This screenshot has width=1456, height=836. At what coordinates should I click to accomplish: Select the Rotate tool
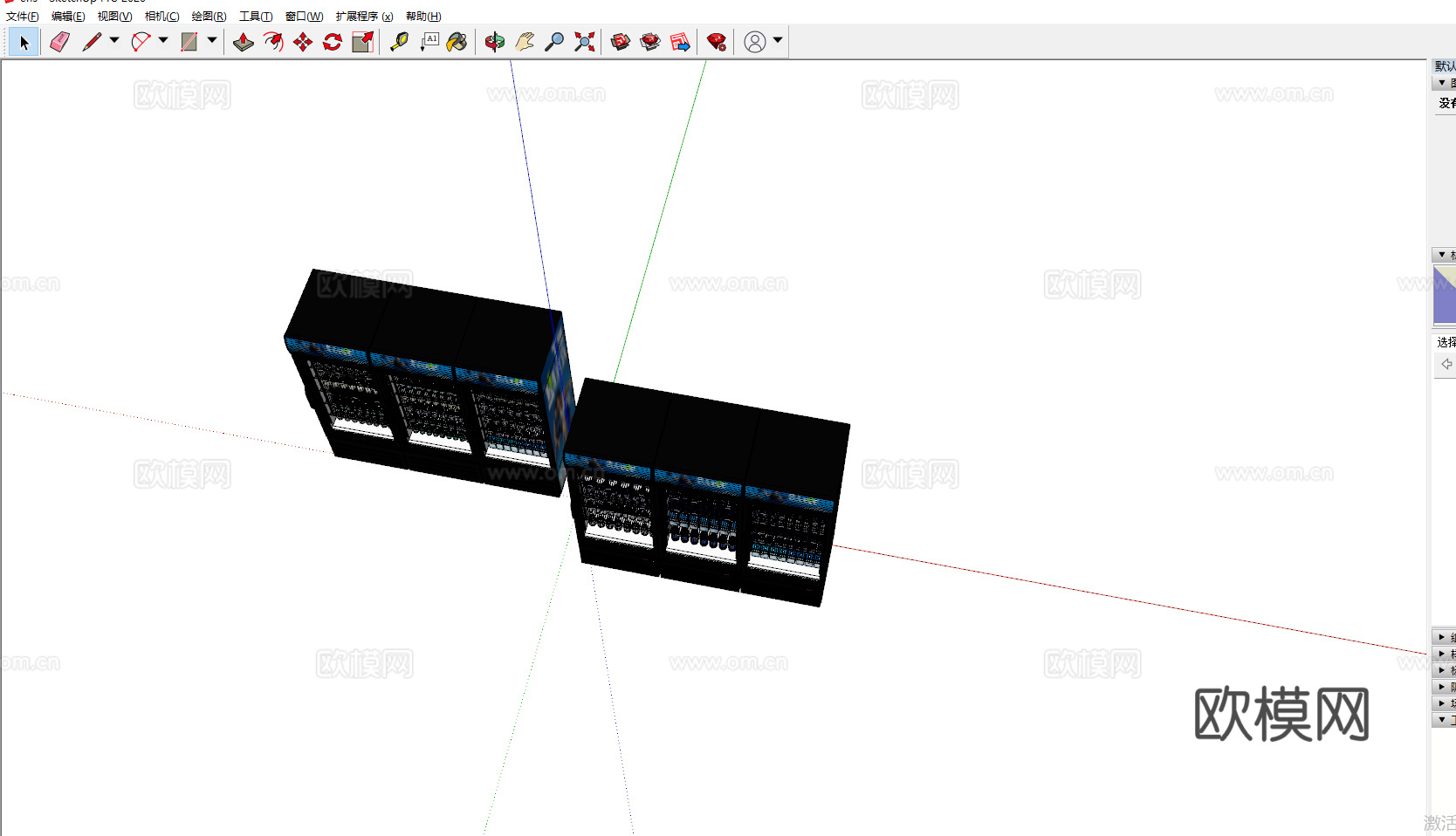(x=333, y=42)
